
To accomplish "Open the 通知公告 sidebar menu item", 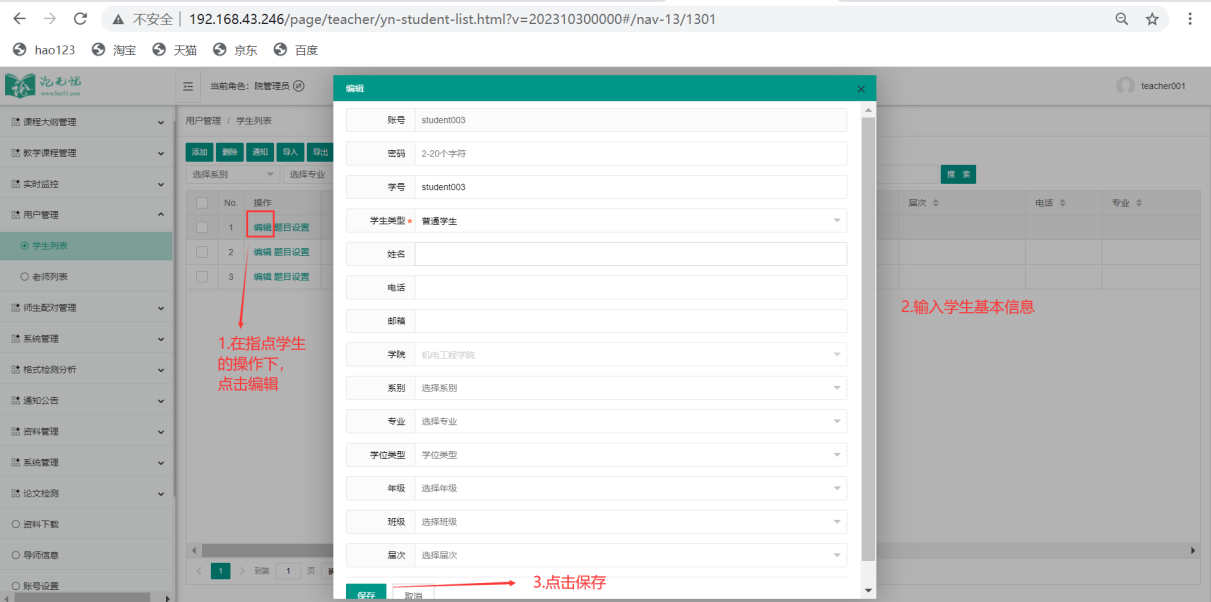I will pyautogui.click(x=86, y=400).
